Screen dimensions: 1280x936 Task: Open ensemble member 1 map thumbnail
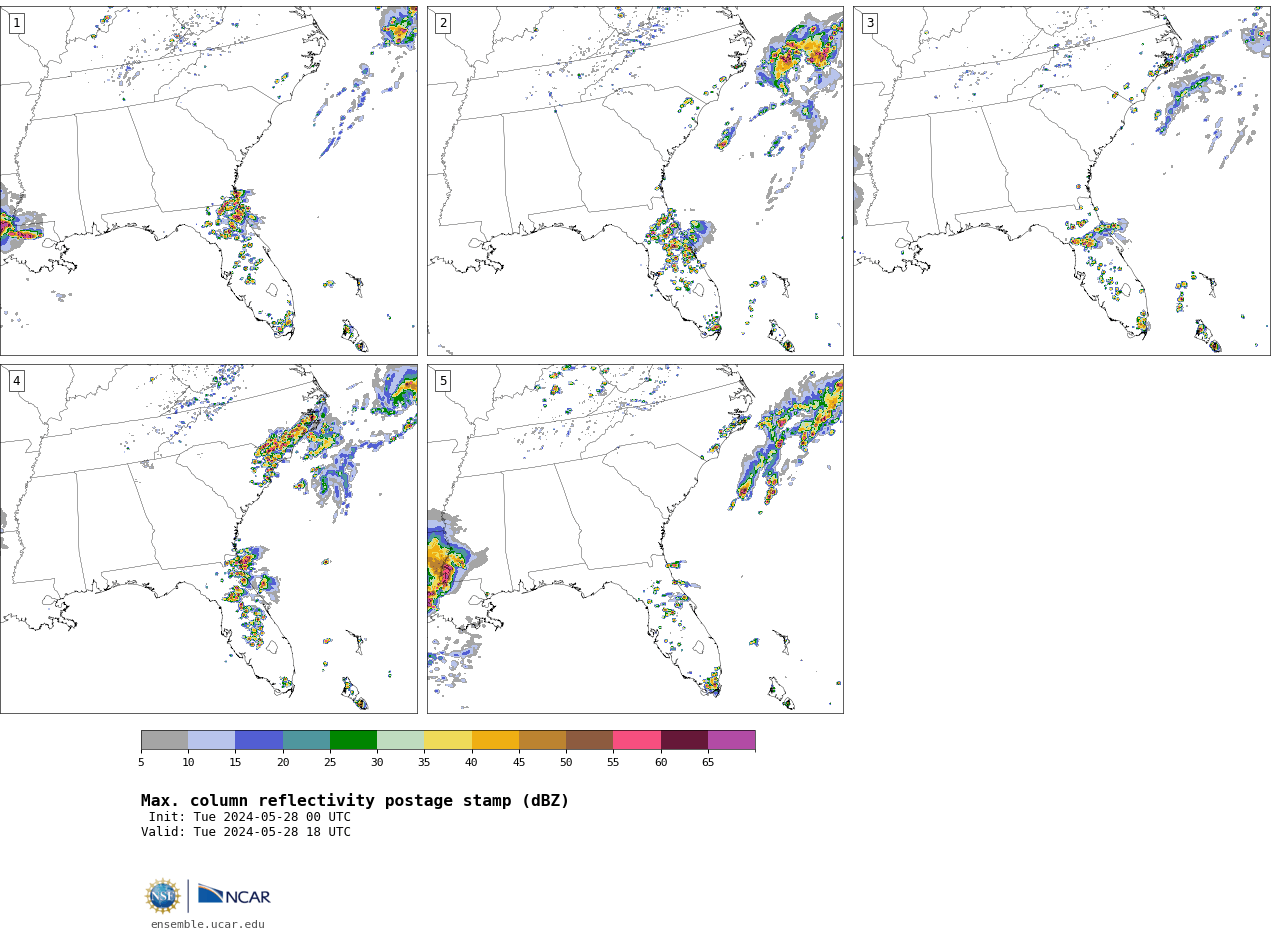tap(209, 181)
